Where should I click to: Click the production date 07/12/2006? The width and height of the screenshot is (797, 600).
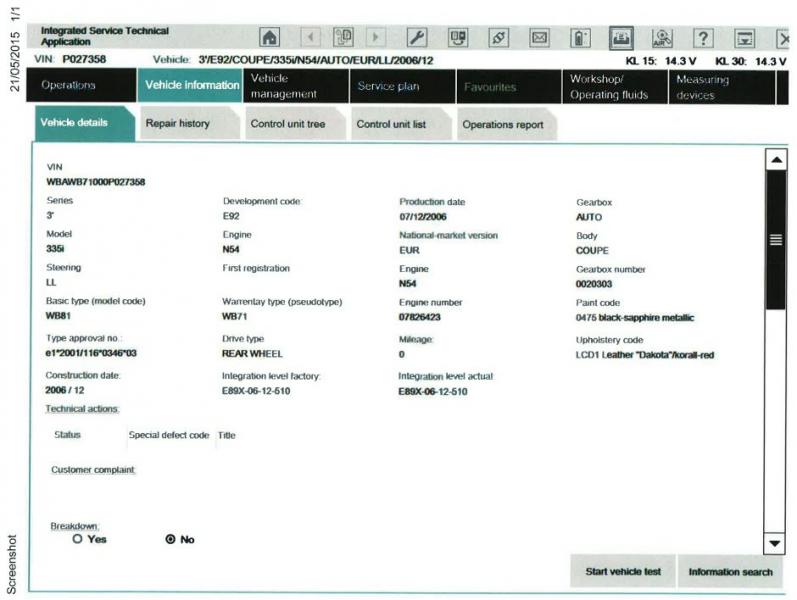(423, 217)
